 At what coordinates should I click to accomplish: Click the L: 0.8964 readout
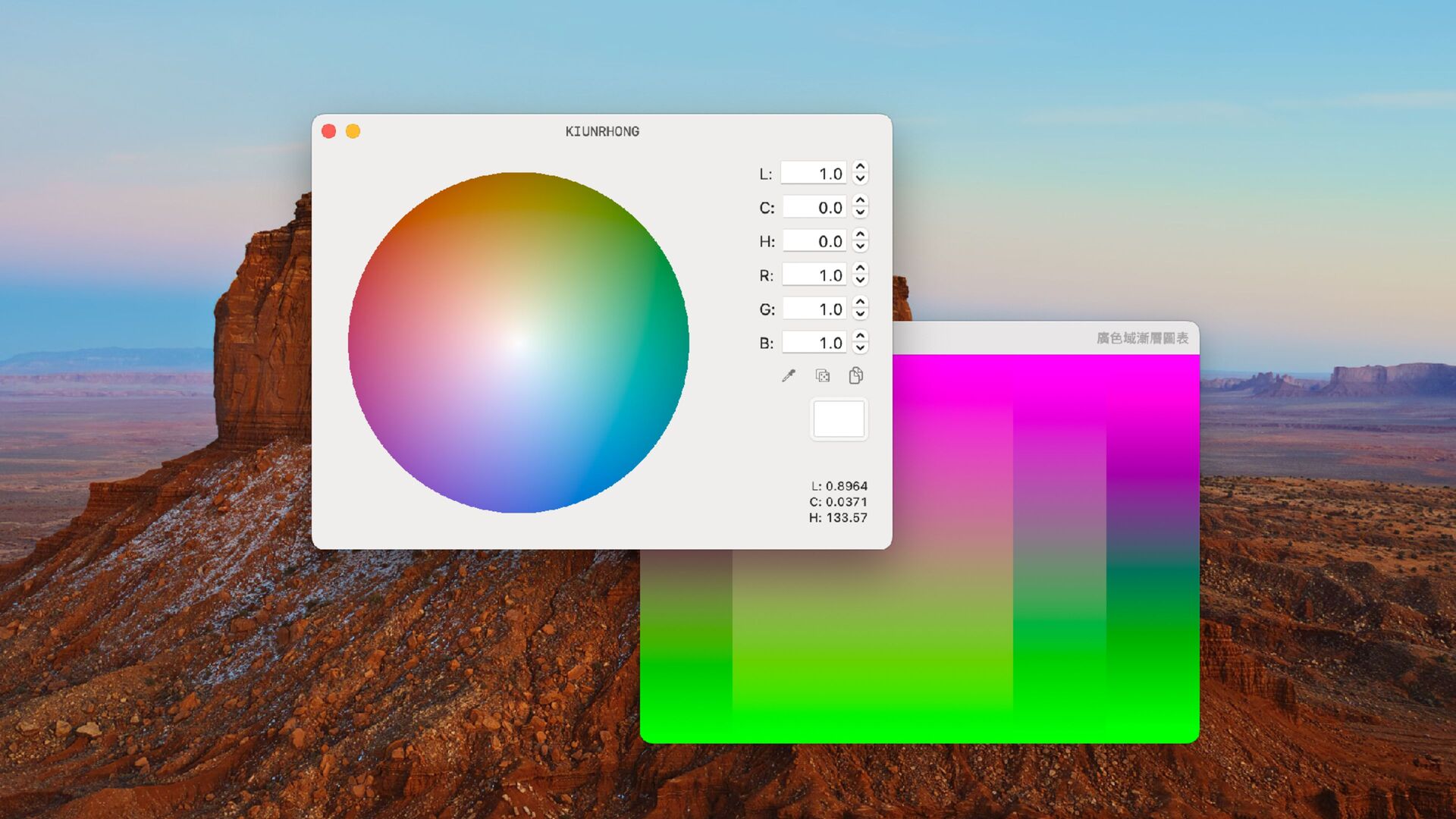point(839,486)
